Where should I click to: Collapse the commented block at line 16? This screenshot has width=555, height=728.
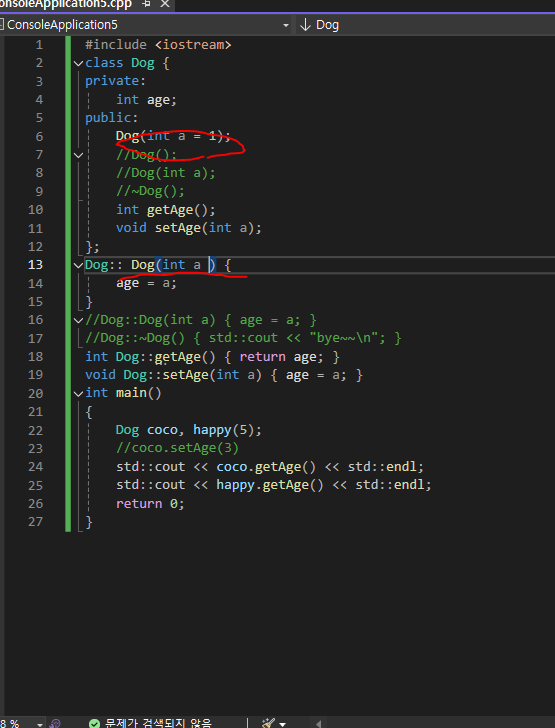pyautogui.click(x=78, y=320)
